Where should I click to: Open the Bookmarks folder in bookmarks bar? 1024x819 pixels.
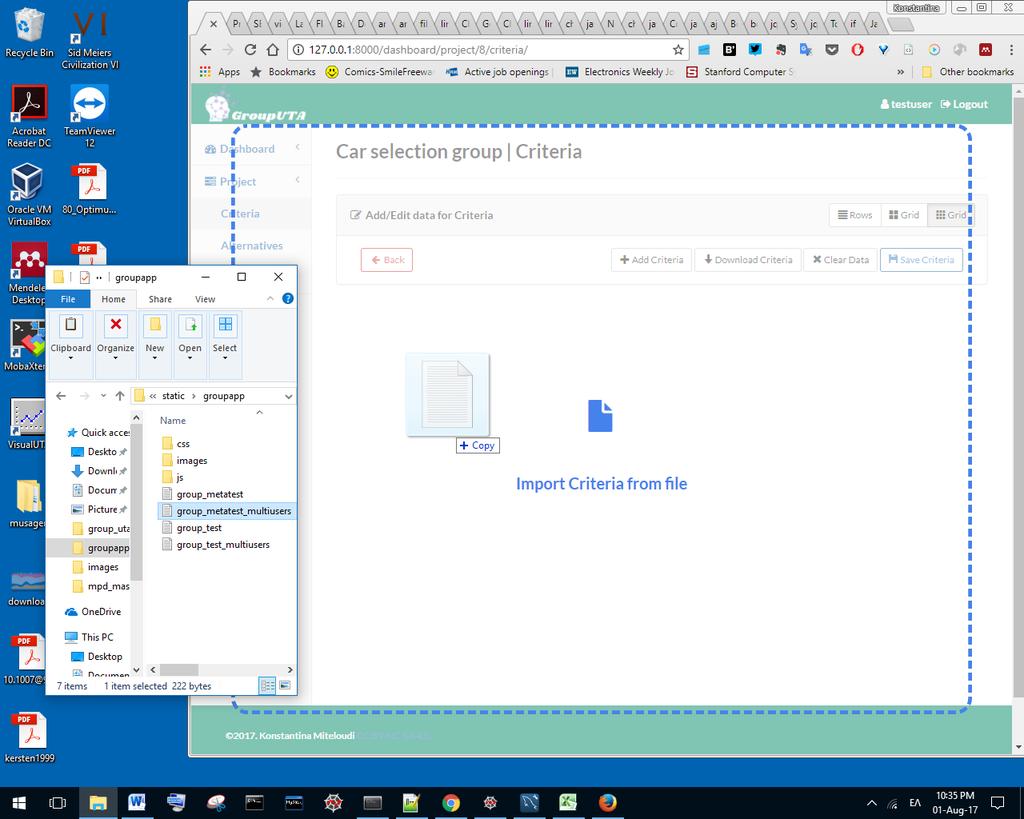pos(283,72)
